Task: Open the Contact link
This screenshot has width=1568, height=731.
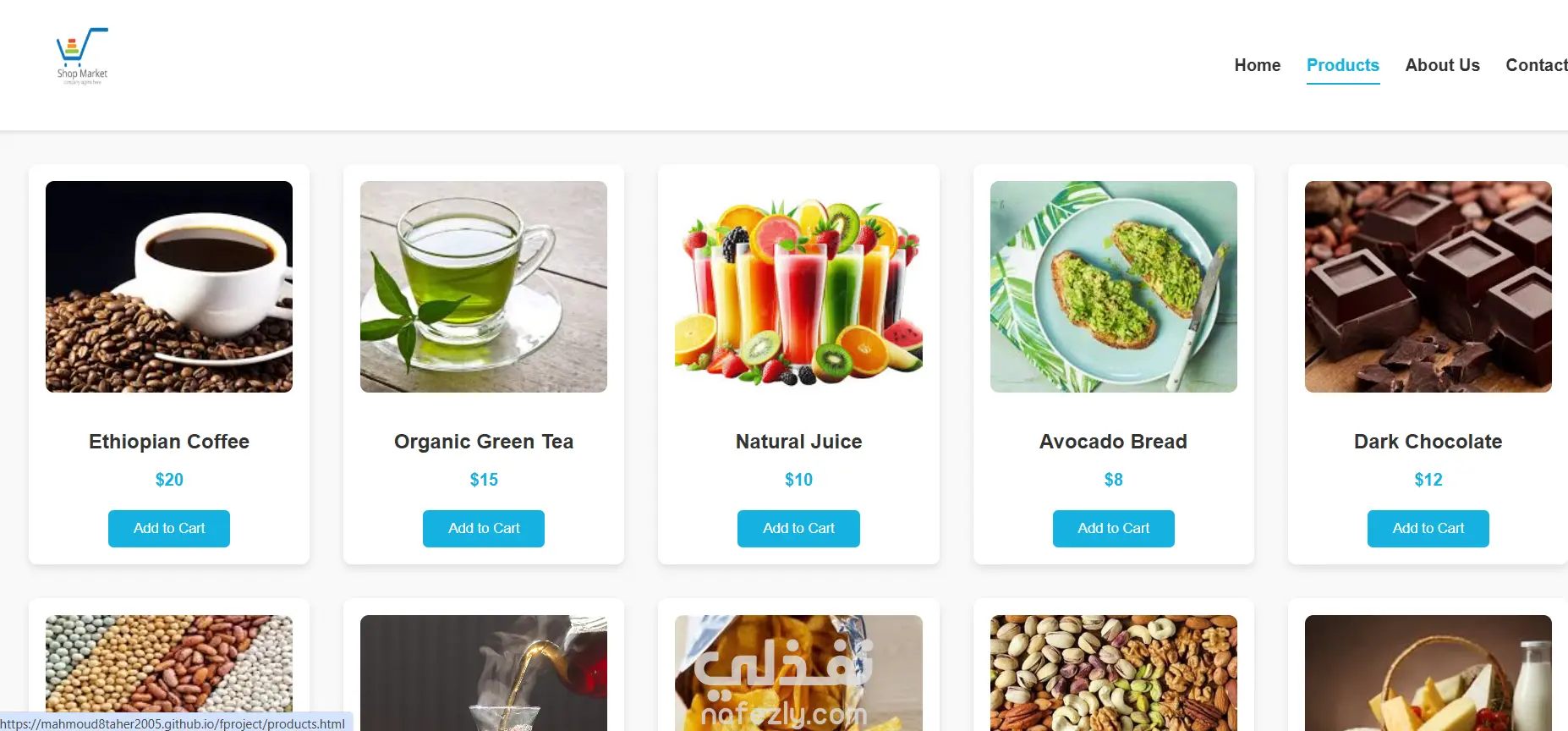Action: tap(1536, 65)
